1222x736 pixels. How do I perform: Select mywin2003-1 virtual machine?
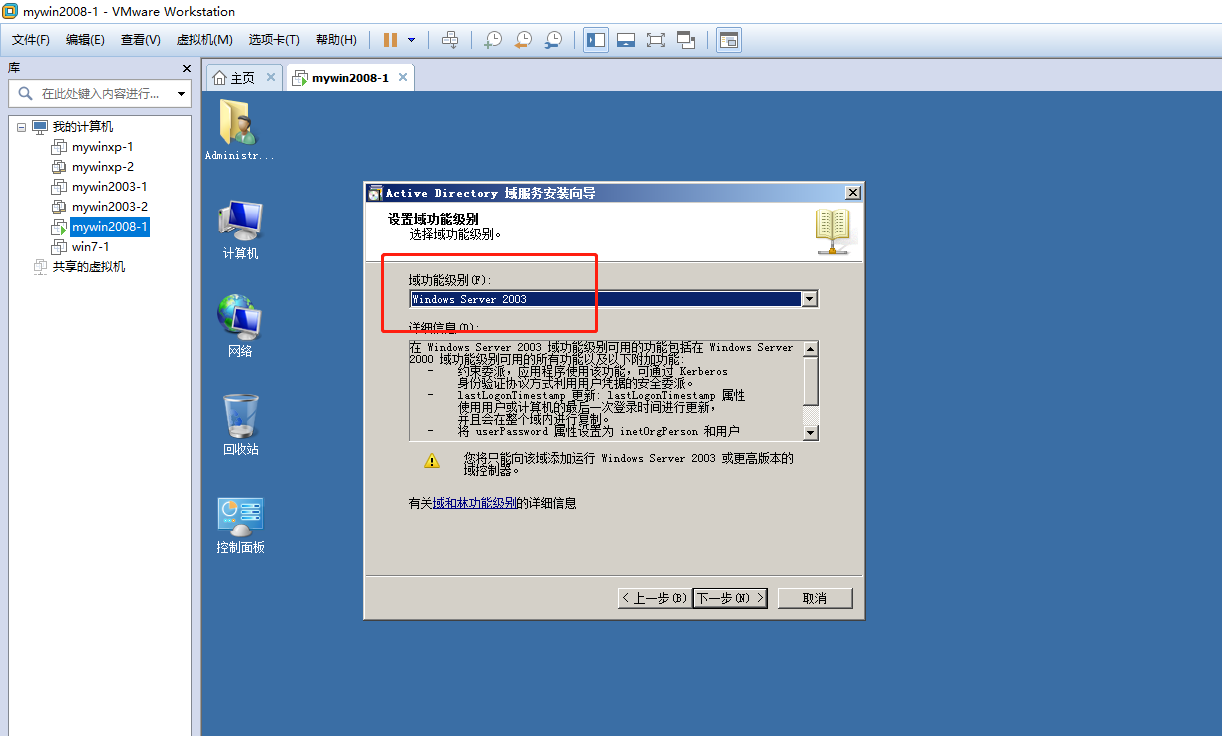110,187
